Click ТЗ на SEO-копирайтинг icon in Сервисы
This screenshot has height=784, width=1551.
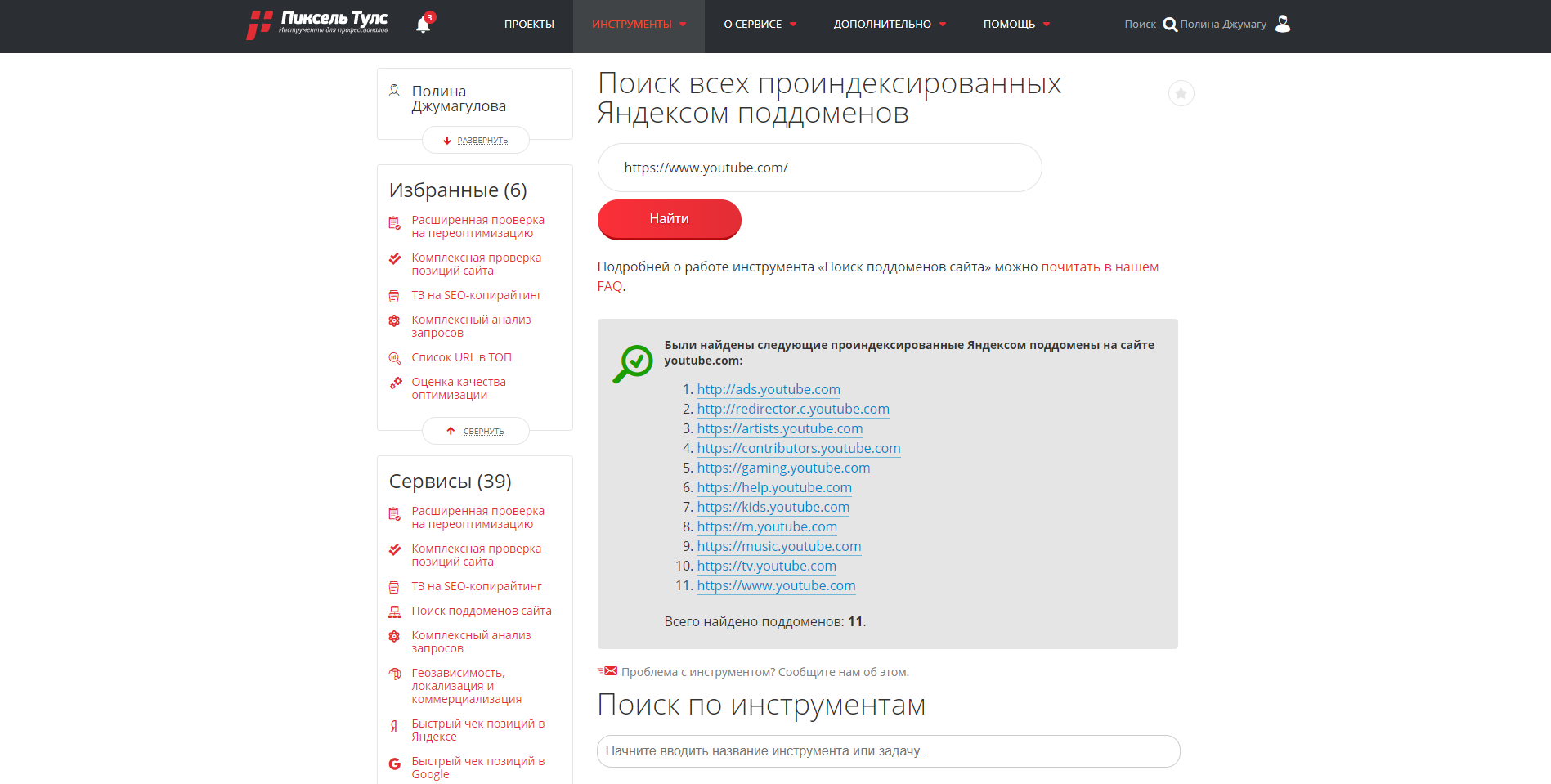tap(394, 587)
